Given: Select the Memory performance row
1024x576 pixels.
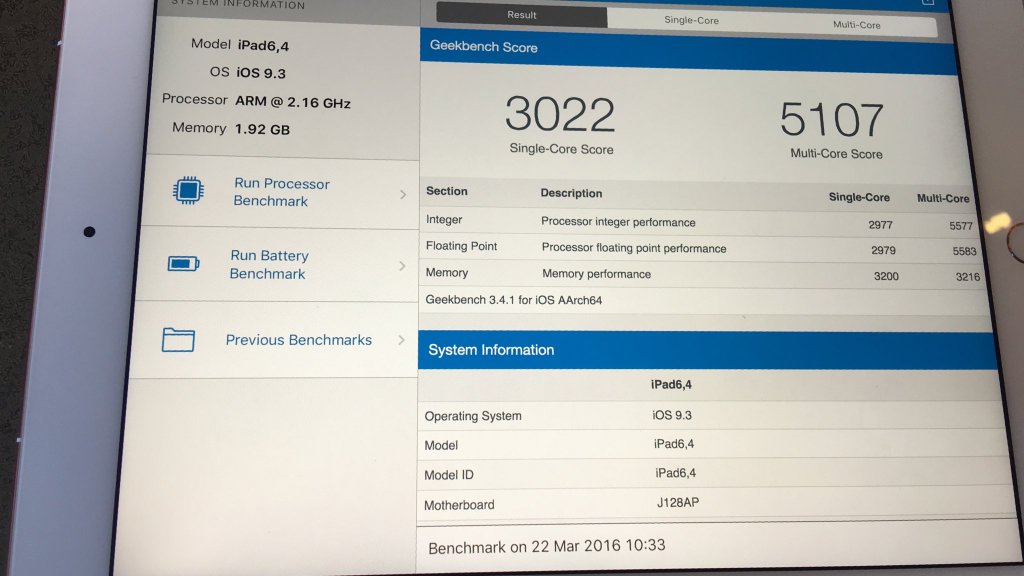Looking at the screenshot, I should pyautogui.click(x=700, y=274).
